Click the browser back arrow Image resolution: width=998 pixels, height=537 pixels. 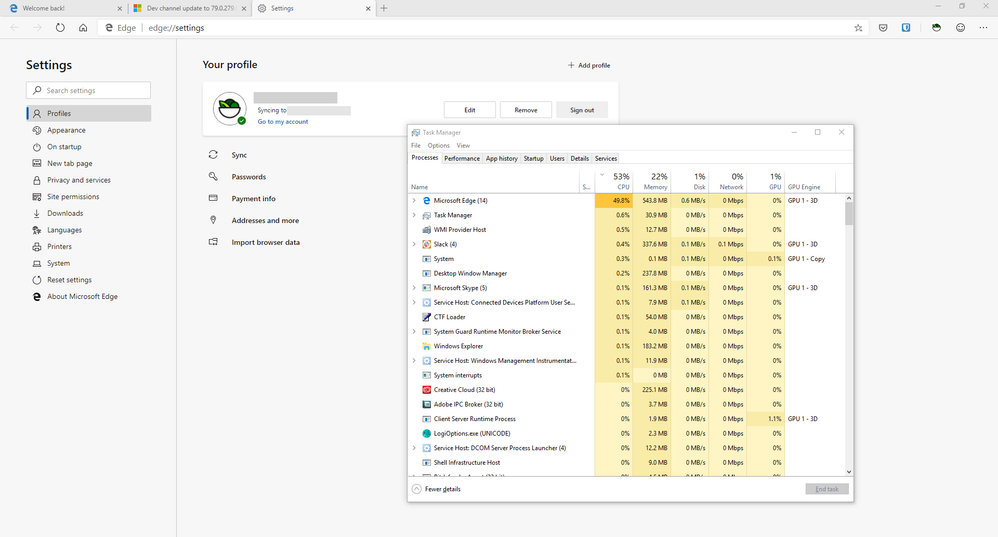[x=15, y=28]
